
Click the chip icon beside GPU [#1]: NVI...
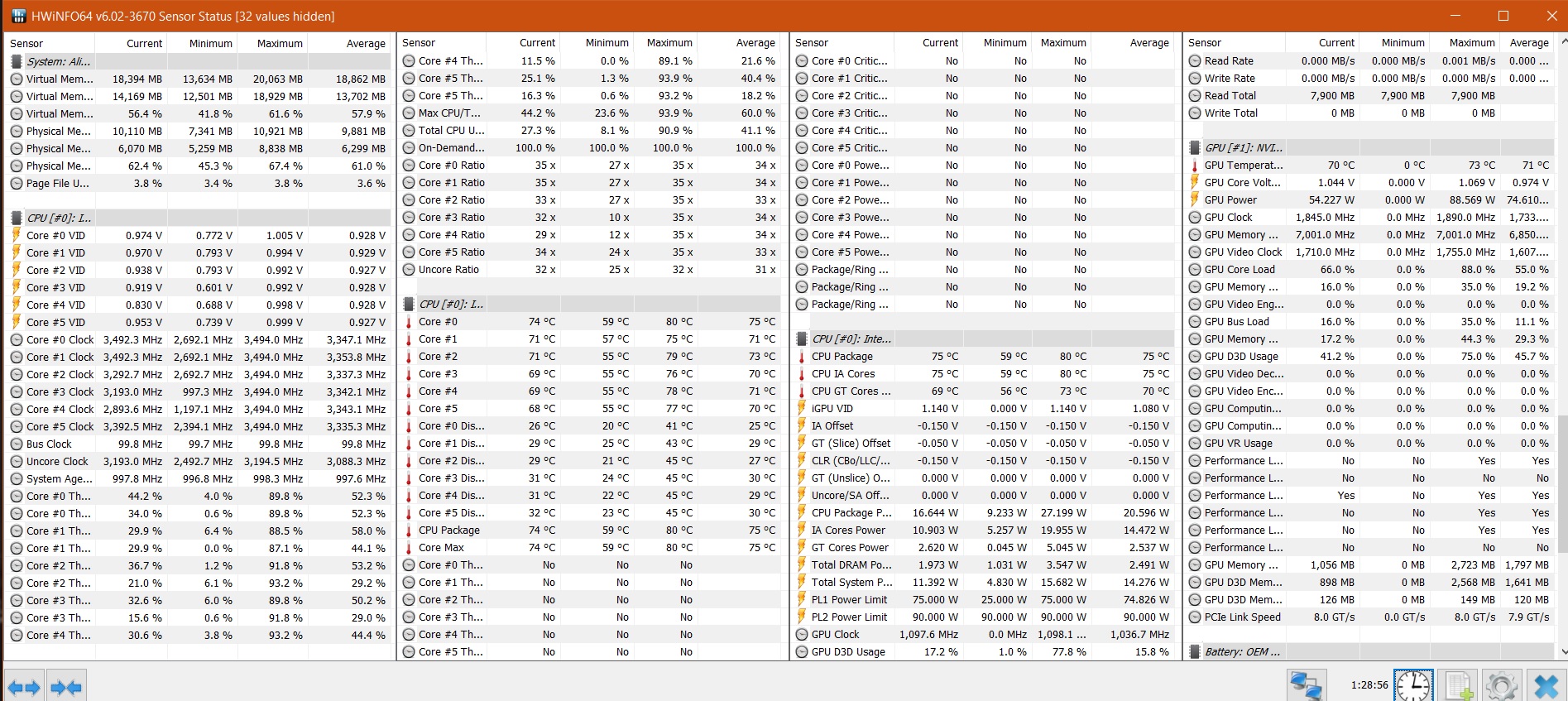[x=1195, y=147]
